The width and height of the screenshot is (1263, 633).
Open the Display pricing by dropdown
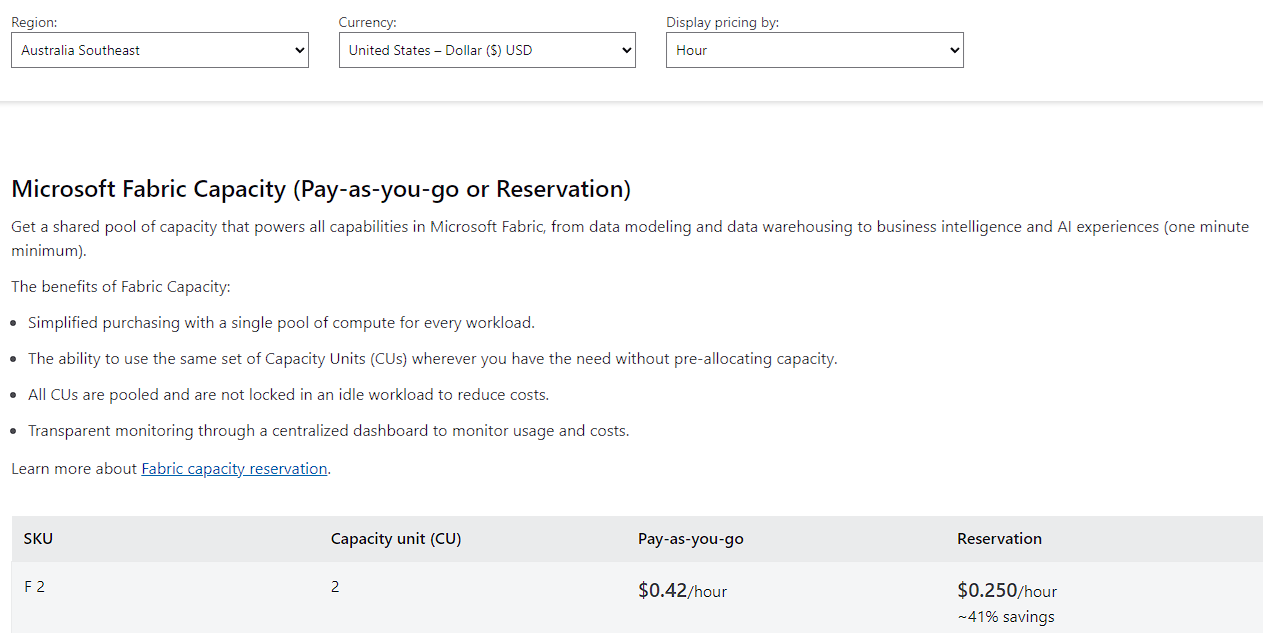tap(814, 50)
